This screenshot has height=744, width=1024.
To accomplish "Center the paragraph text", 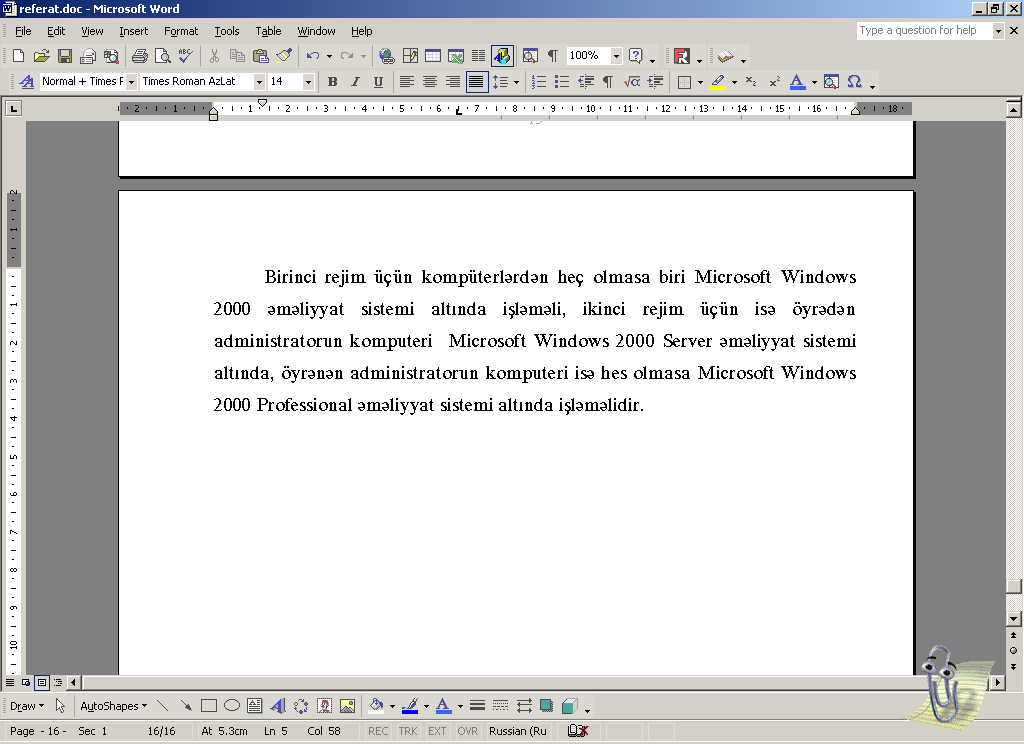I will point(429,82).
